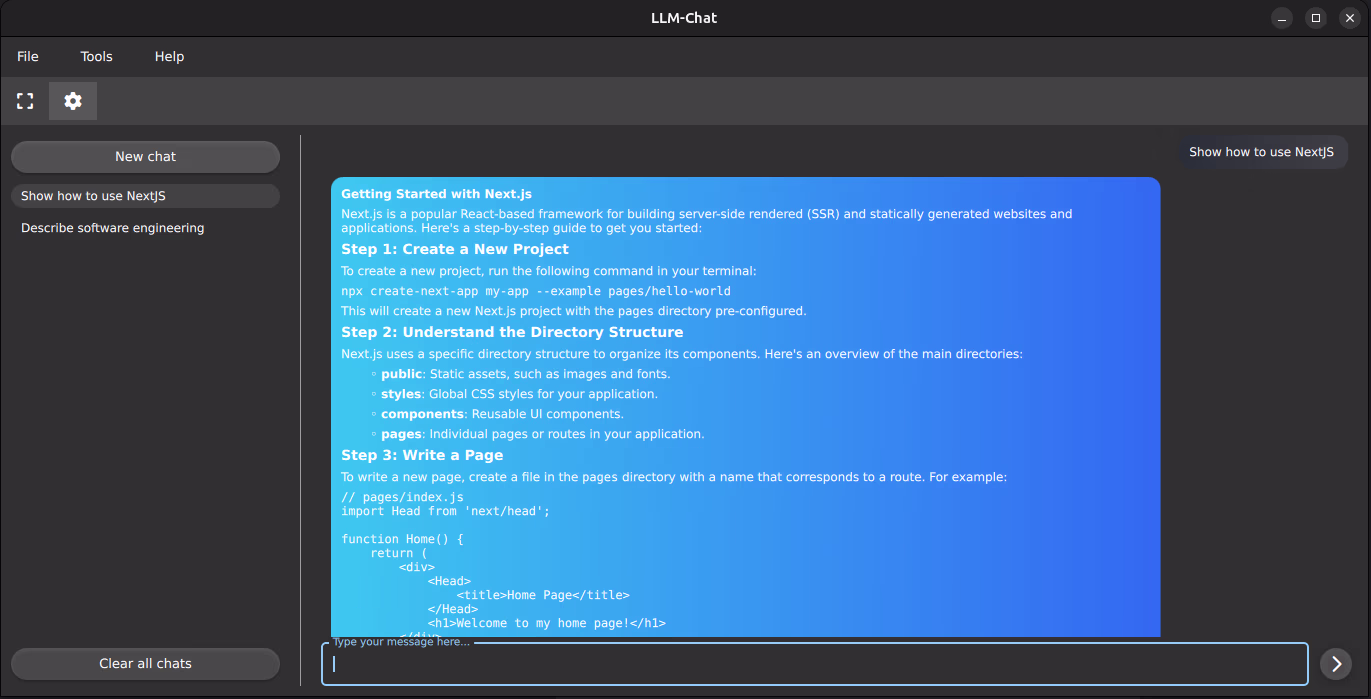Maximize the LLM-Chat window
This screenshot has width=1371, height=699.
1316,18
